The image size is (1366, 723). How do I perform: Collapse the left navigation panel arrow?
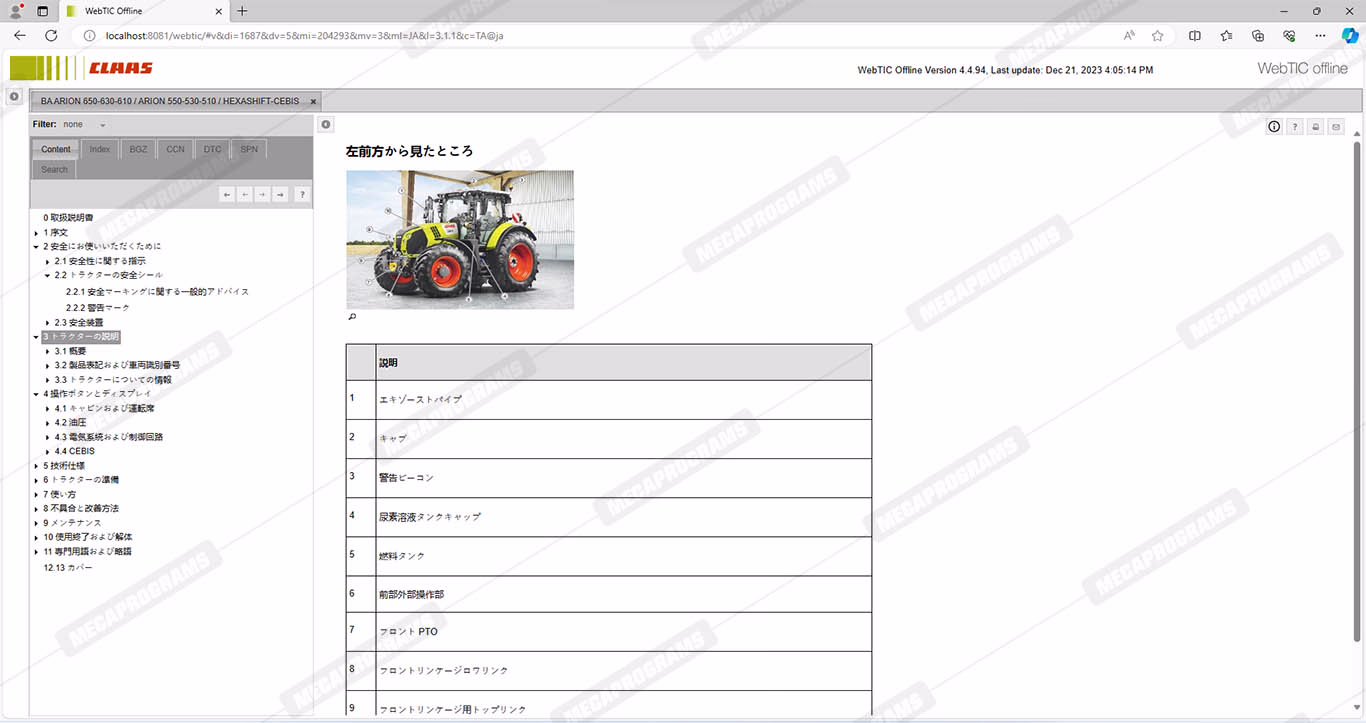coord(326,124)
